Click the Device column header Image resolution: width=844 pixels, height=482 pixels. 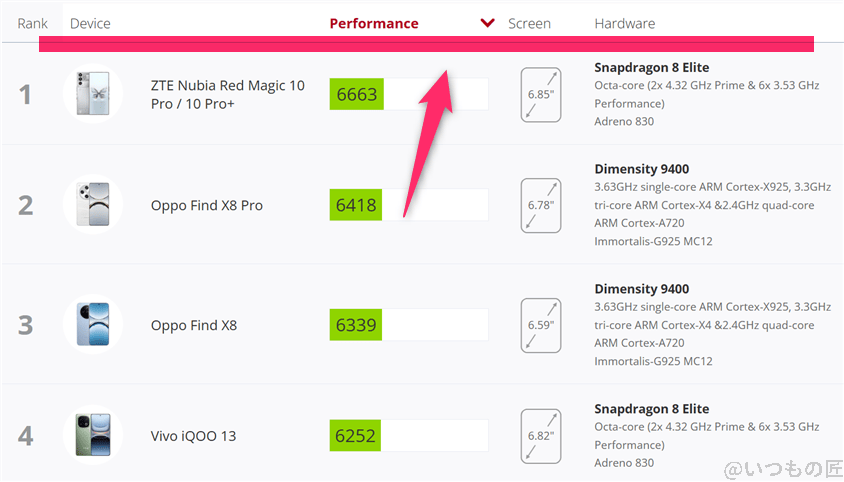(x=91, y=23)
